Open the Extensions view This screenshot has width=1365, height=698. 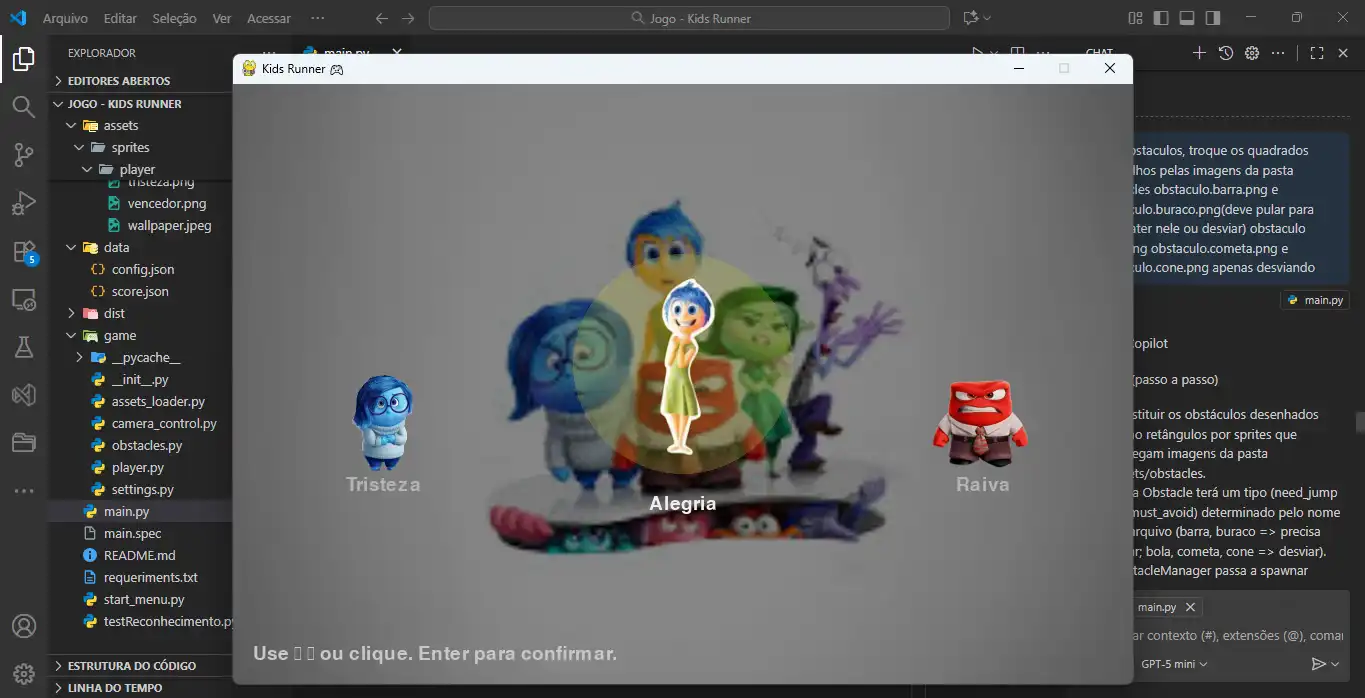point(23,252)
